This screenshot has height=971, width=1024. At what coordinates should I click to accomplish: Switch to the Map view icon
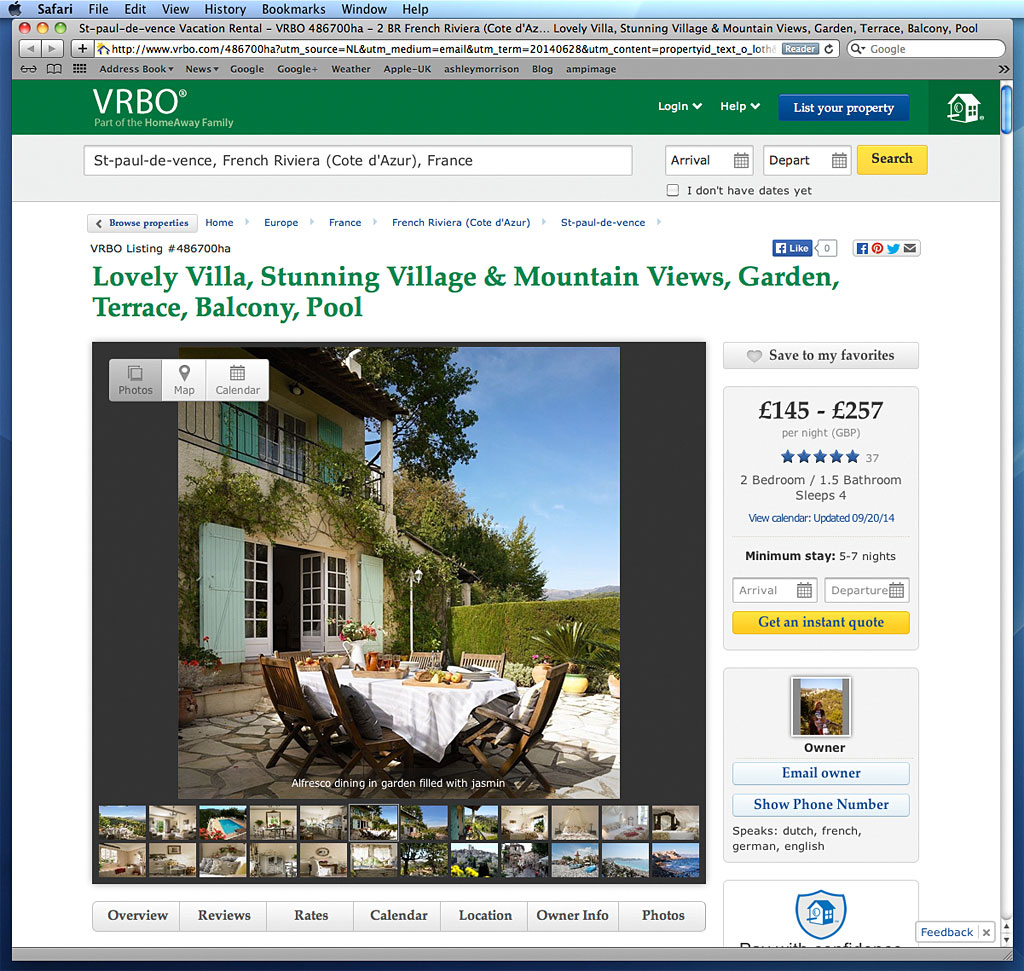click(183, 380)
